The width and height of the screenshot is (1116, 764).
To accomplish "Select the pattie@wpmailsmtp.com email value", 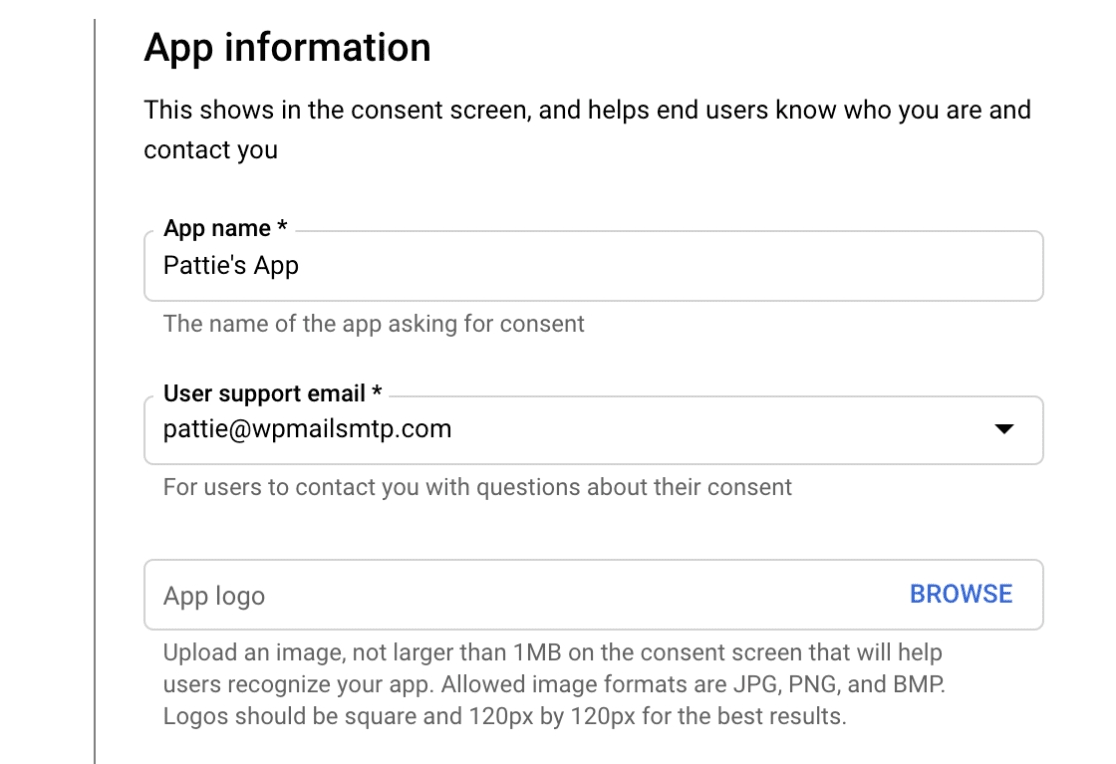I will [307, 430].
